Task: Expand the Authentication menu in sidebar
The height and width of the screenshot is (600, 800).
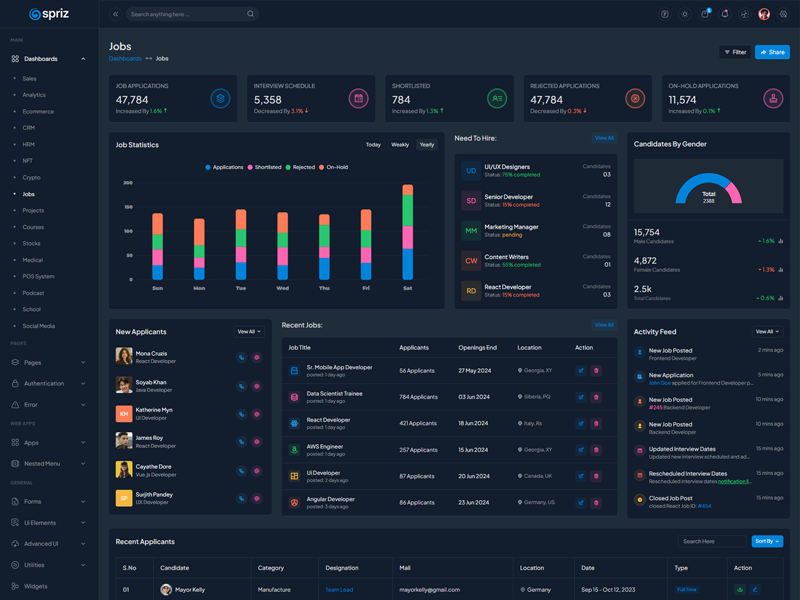Action: coord(48,383)
